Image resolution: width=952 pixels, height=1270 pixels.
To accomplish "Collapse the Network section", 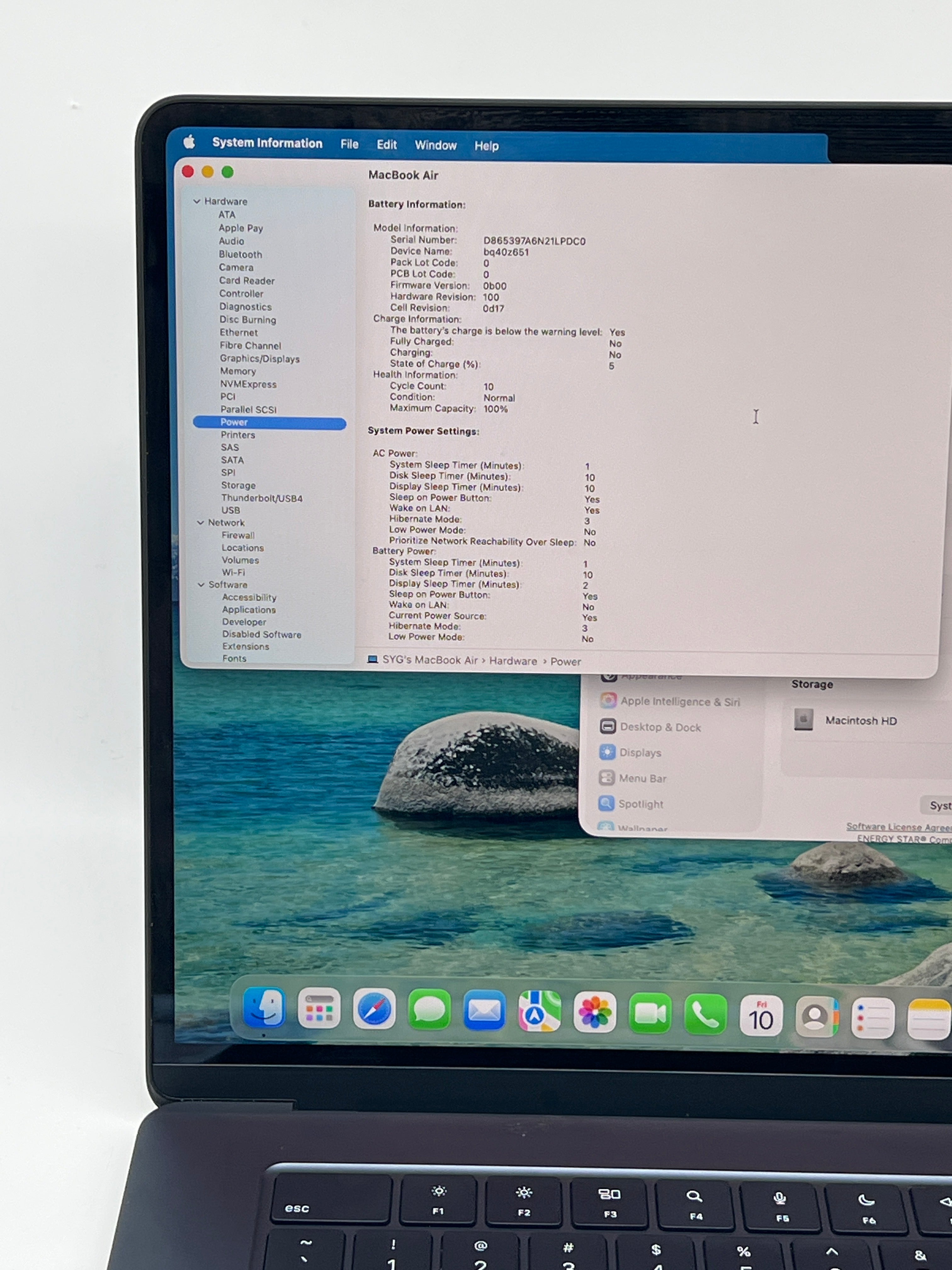I will pos(200,523).
